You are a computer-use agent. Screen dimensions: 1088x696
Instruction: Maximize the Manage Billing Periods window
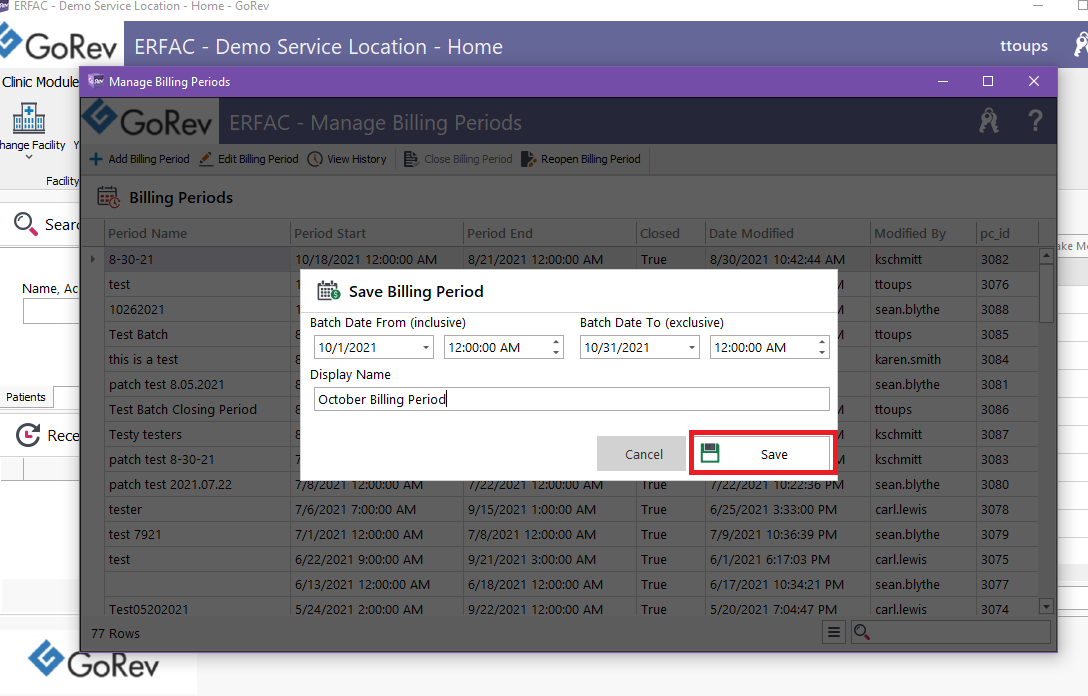(988, 81)
